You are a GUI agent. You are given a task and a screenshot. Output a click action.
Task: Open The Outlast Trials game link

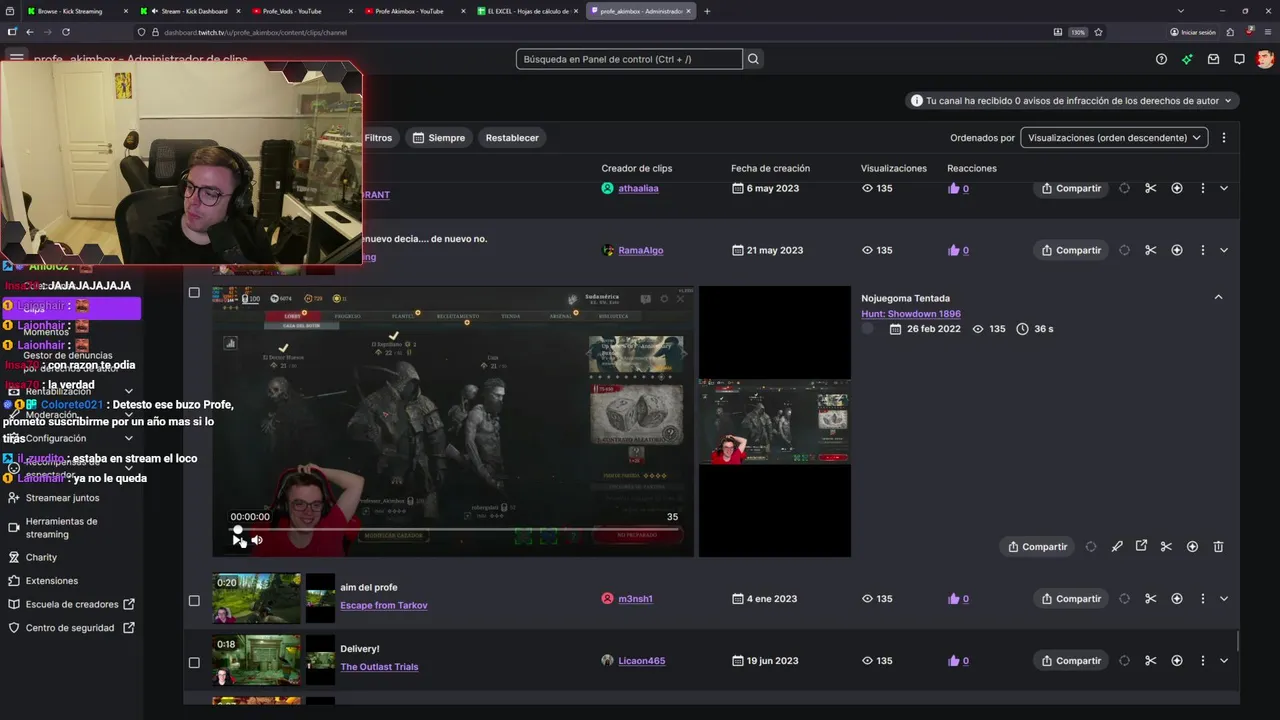(379, 667)
